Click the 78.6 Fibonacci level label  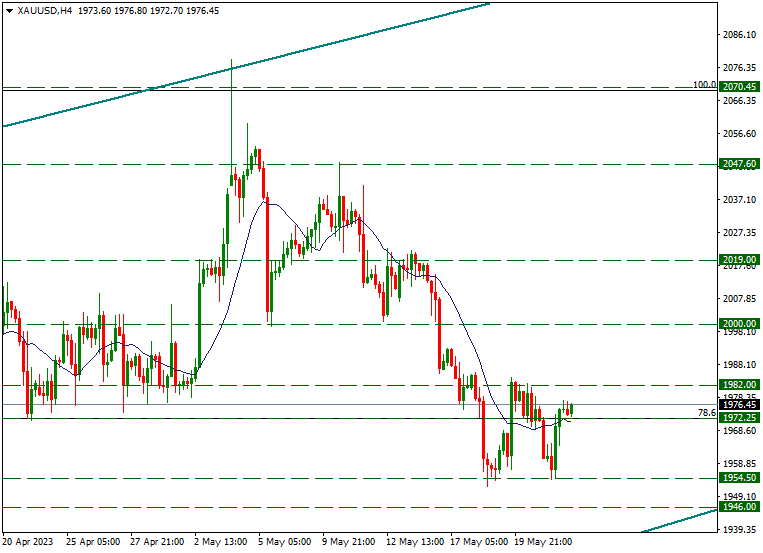tap(707, 413)
